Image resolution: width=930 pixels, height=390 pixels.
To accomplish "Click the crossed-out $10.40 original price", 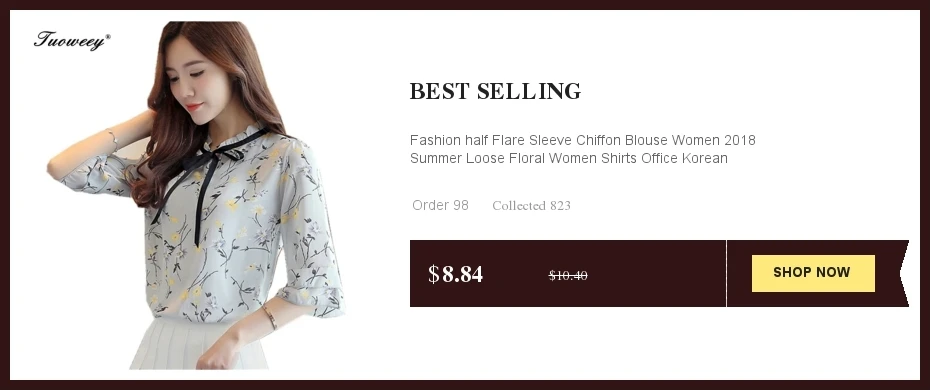I will click(568, 275).
